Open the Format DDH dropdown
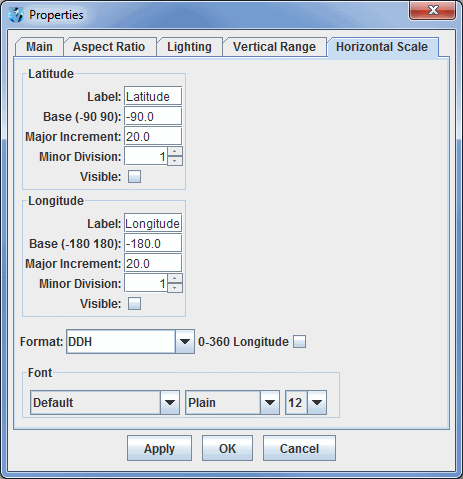 pos(130,342)
